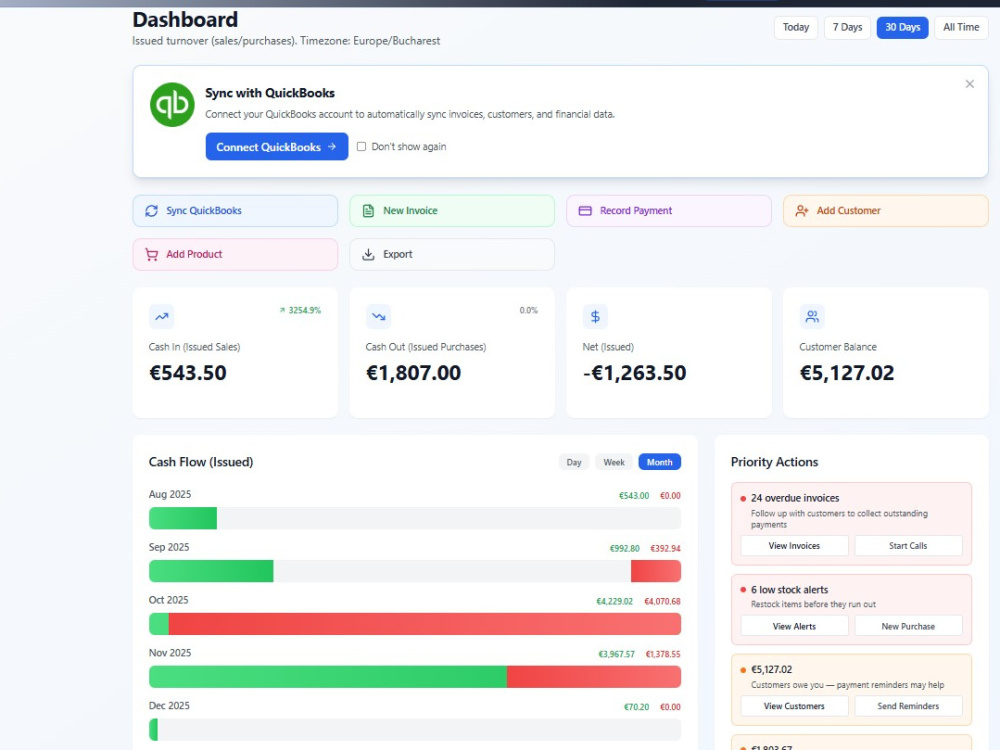The image size is (1000, 750).
Task: Create a New Invoice
Action: pos(452,211)
